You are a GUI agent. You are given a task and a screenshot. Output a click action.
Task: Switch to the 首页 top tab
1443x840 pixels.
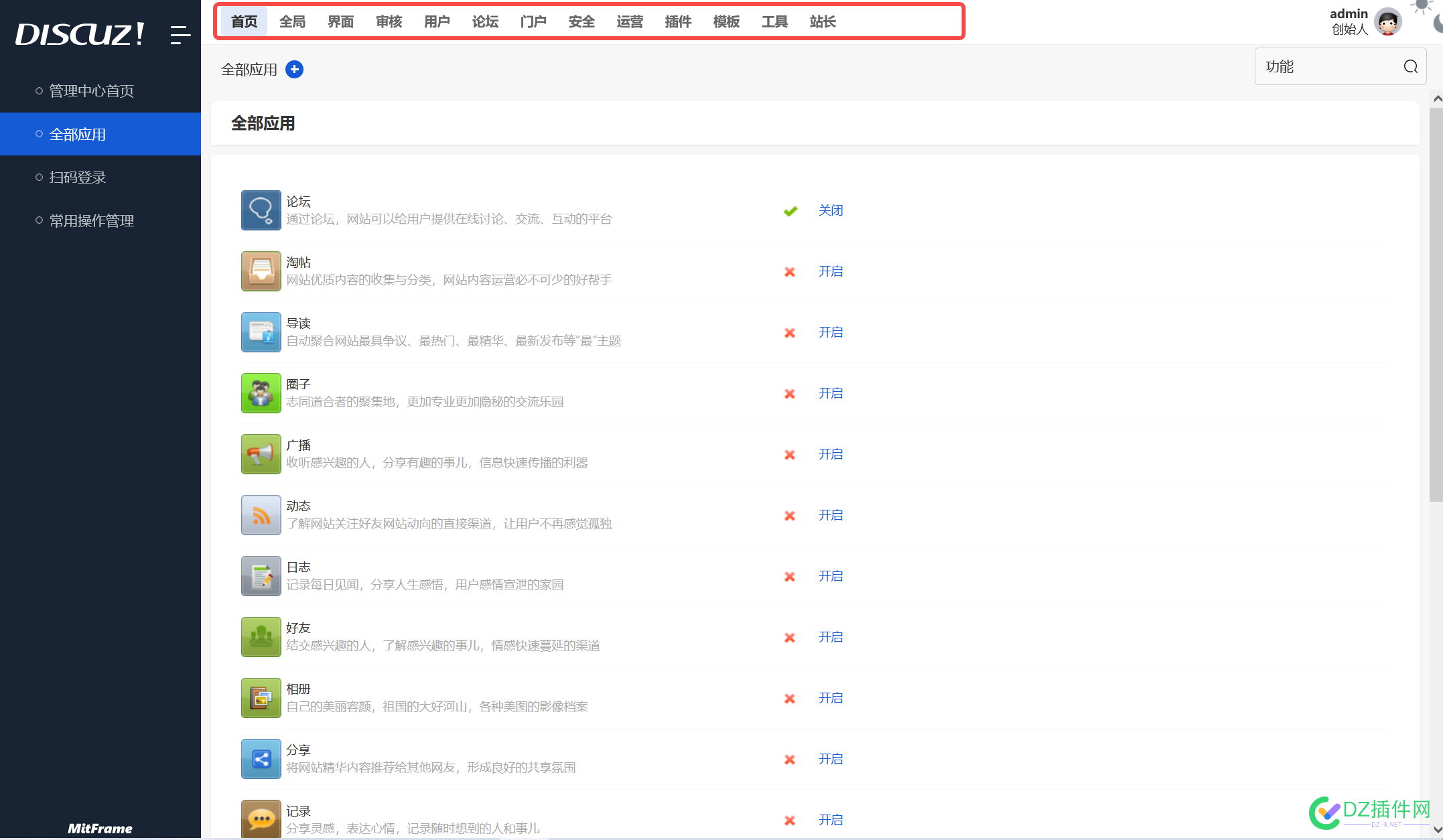[245, 21]
